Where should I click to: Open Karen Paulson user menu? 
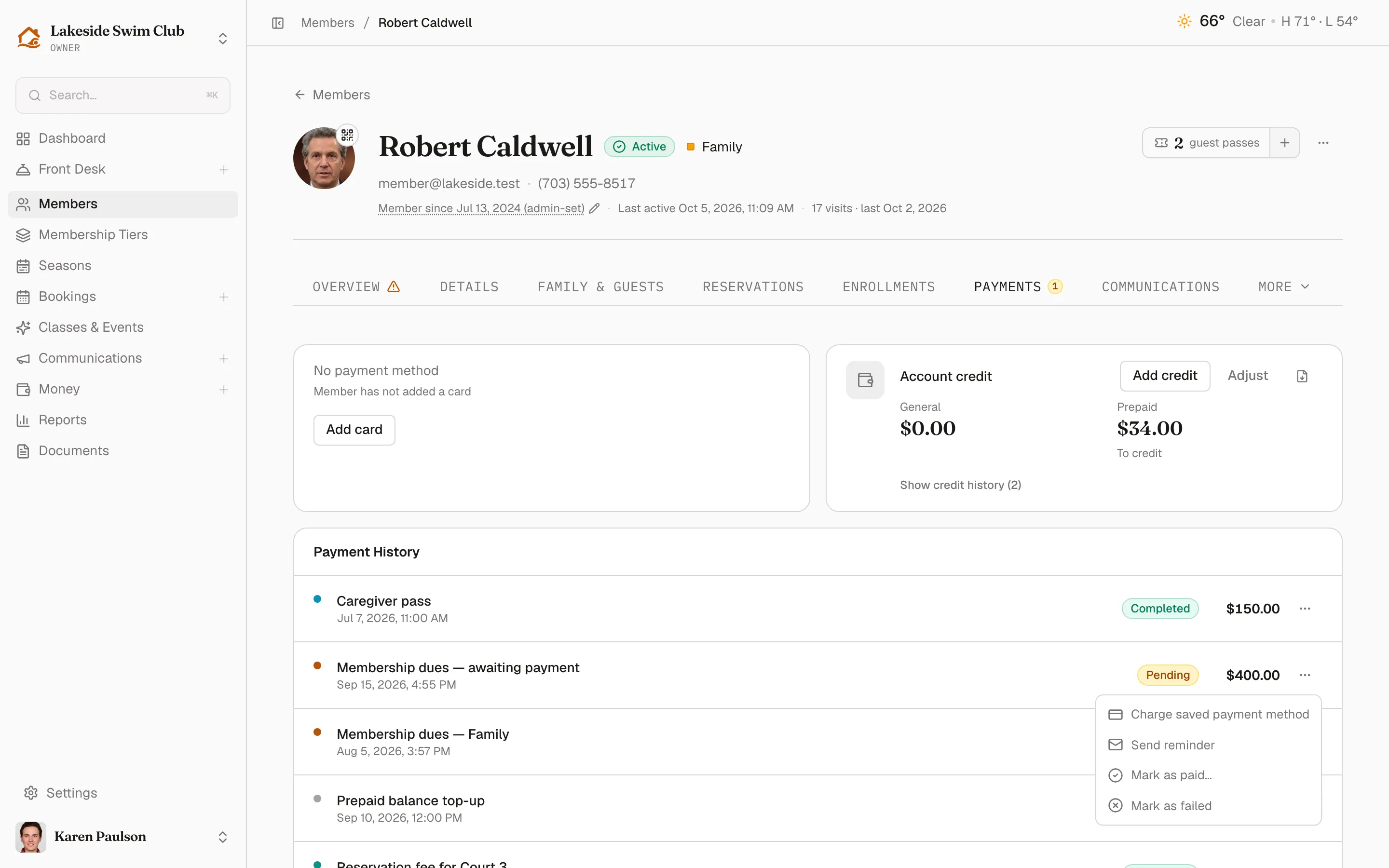point(123,837)
